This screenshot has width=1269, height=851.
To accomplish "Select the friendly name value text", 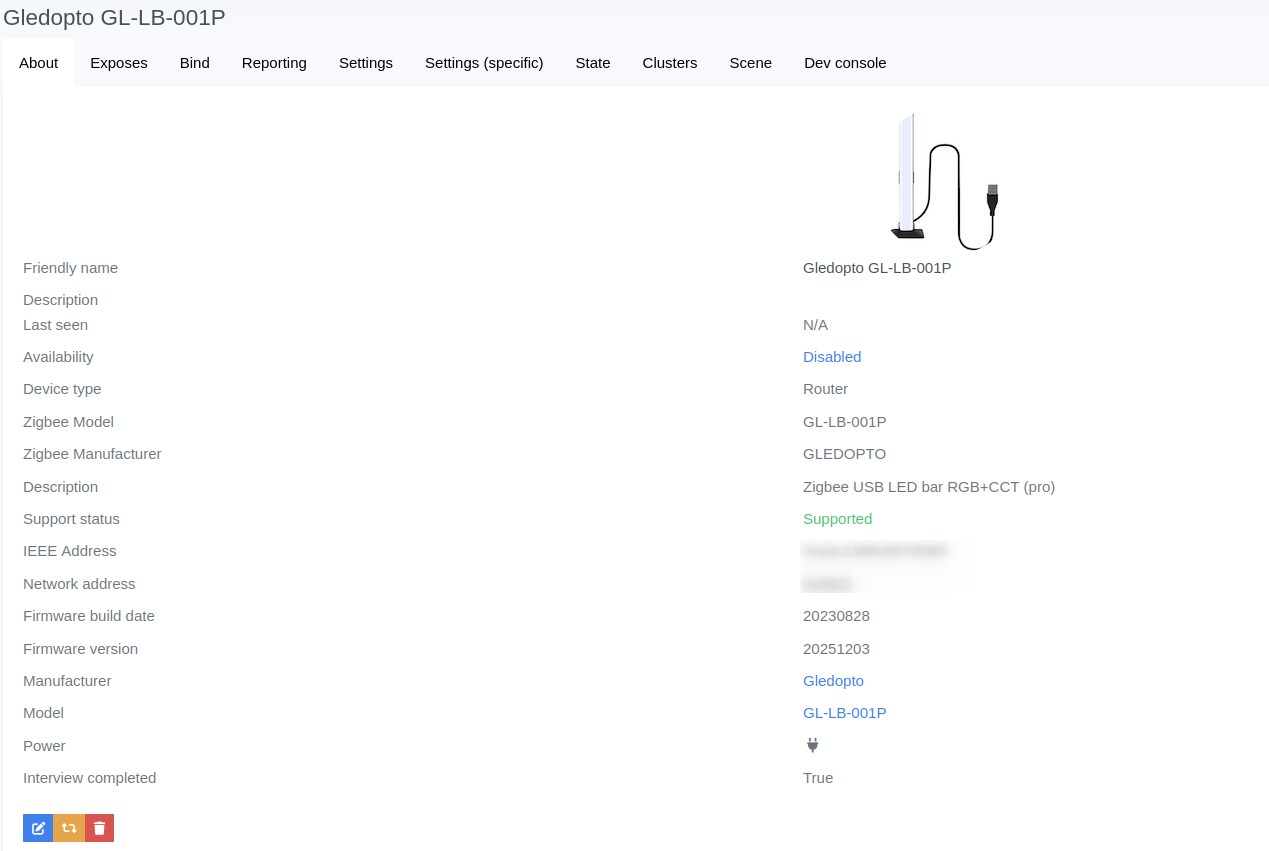I will 877,268.
